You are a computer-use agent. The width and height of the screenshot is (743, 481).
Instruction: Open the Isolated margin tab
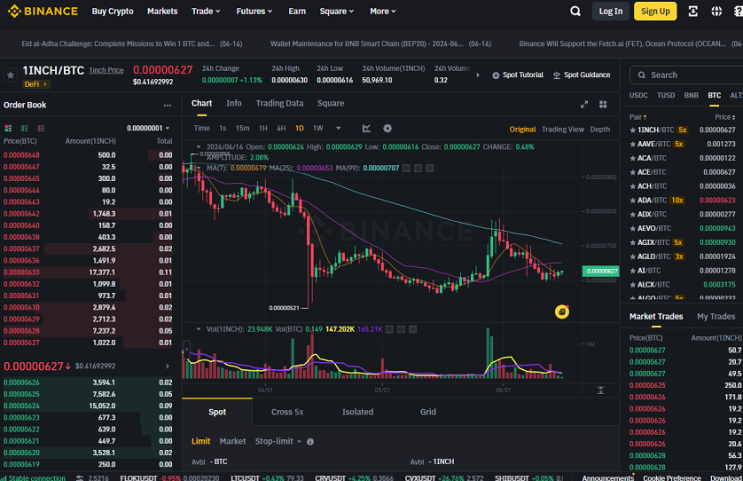click(358, 412)
